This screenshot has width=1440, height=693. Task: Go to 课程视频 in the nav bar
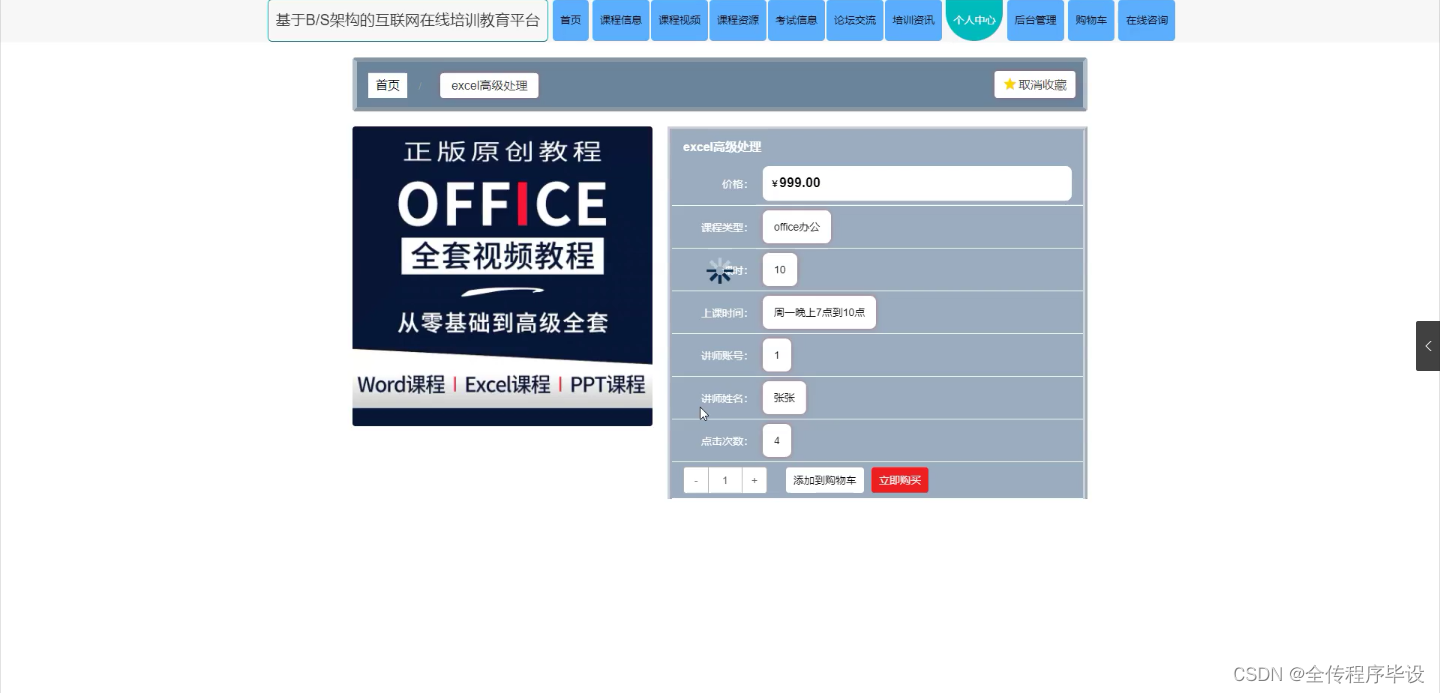coord(680,20)
